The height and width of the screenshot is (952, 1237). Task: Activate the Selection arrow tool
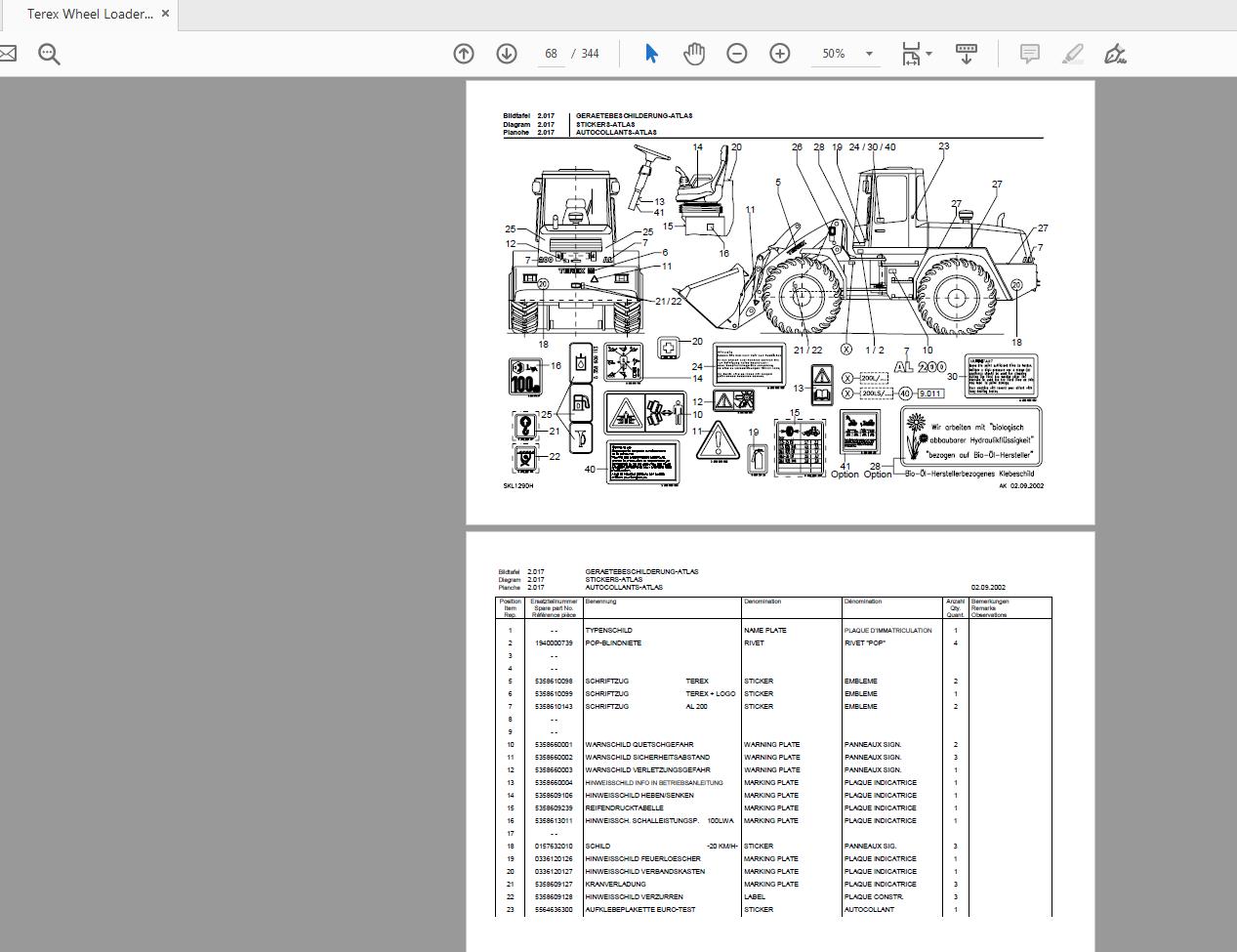pyautogui.click(x=651, y=54)
